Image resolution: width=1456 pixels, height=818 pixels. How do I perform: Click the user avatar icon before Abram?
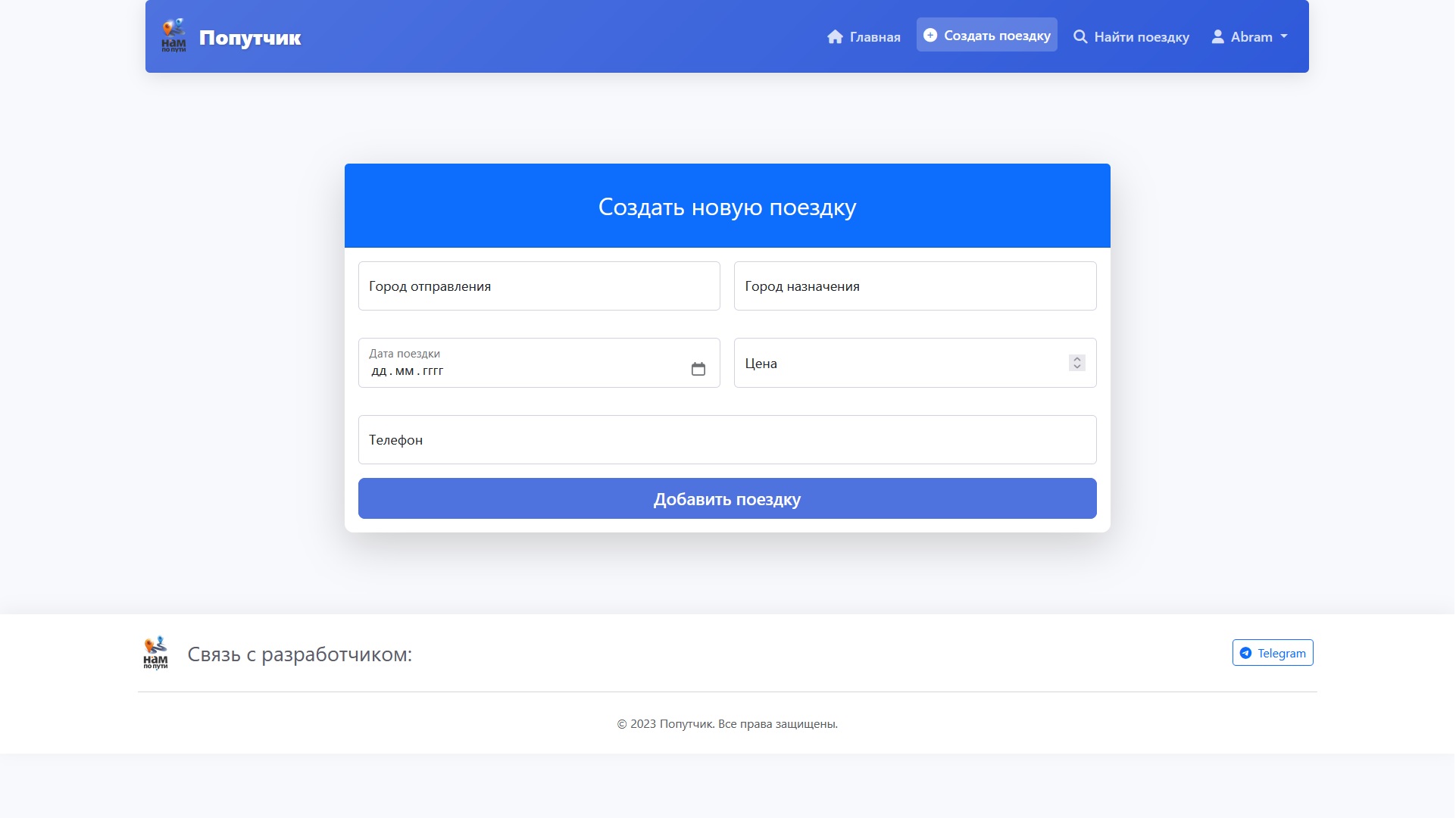click(1217, 37)
